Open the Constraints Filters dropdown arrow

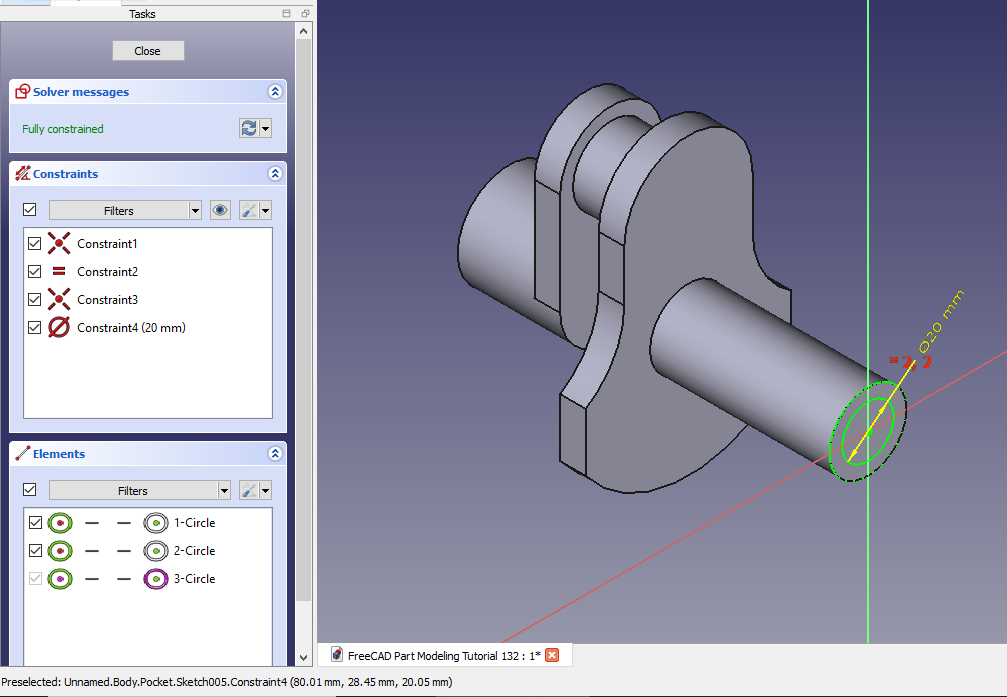click(195, 210)
